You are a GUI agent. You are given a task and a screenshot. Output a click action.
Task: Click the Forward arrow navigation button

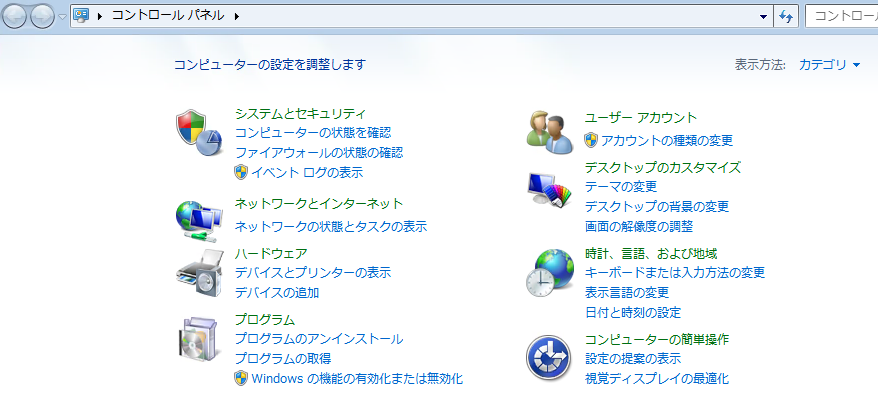pos(43,17)
